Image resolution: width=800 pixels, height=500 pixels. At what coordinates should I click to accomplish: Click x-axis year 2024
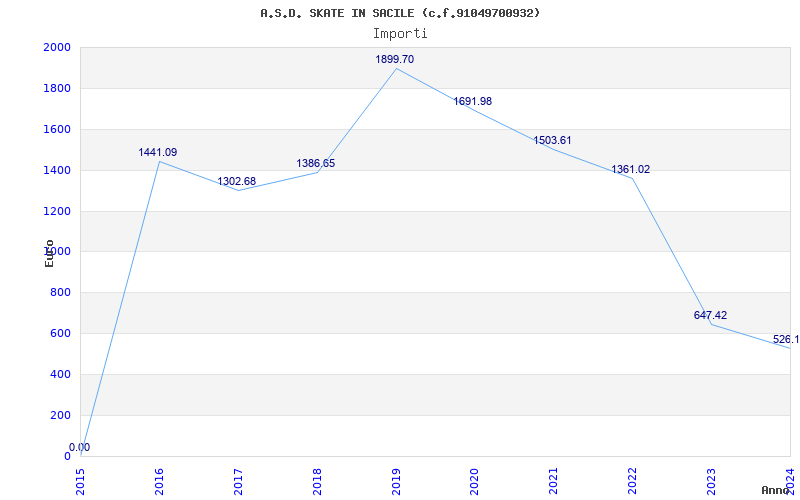790,481
